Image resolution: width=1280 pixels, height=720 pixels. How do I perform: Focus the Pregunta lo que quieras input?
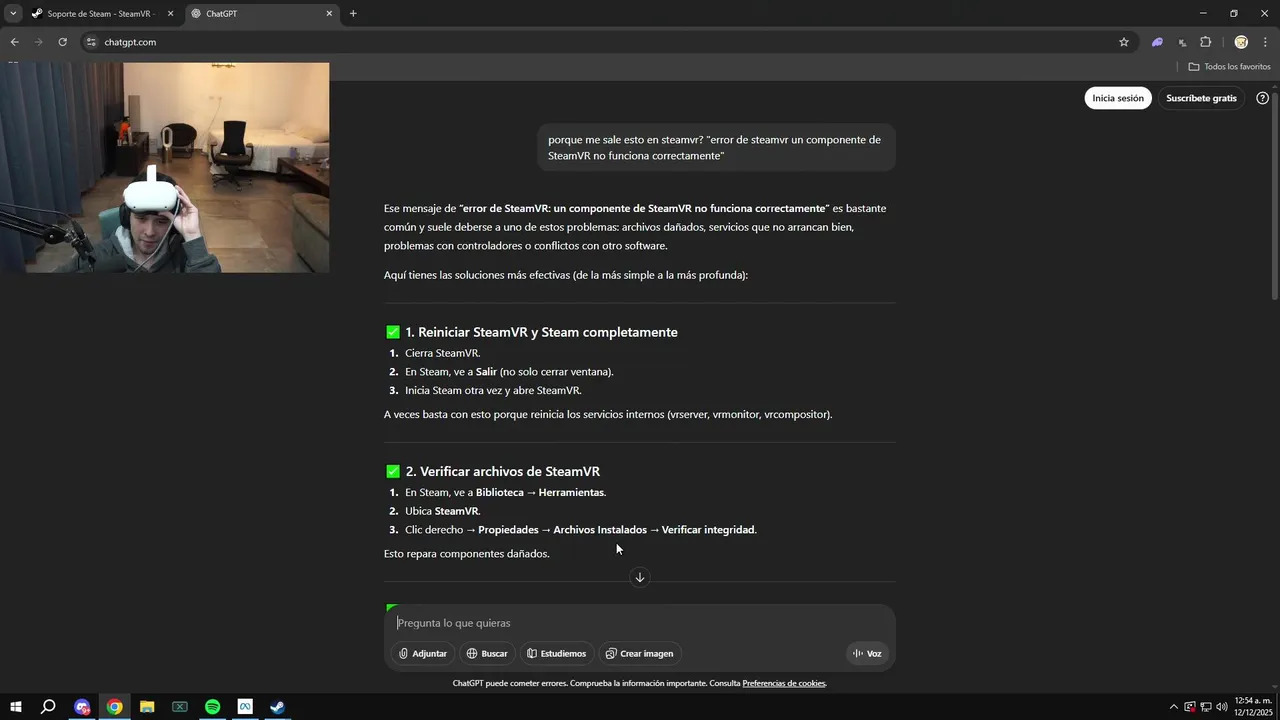[x=640, y=623]
